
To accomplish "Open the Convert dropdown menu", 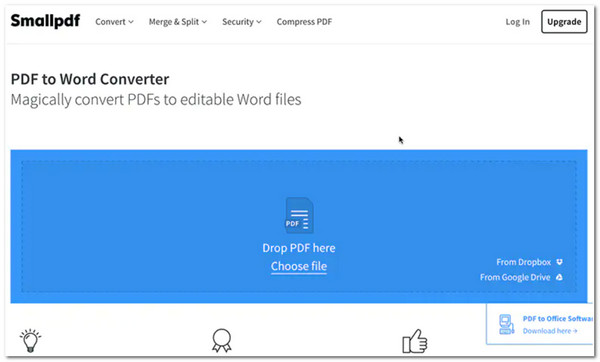I will pos(114,22).
